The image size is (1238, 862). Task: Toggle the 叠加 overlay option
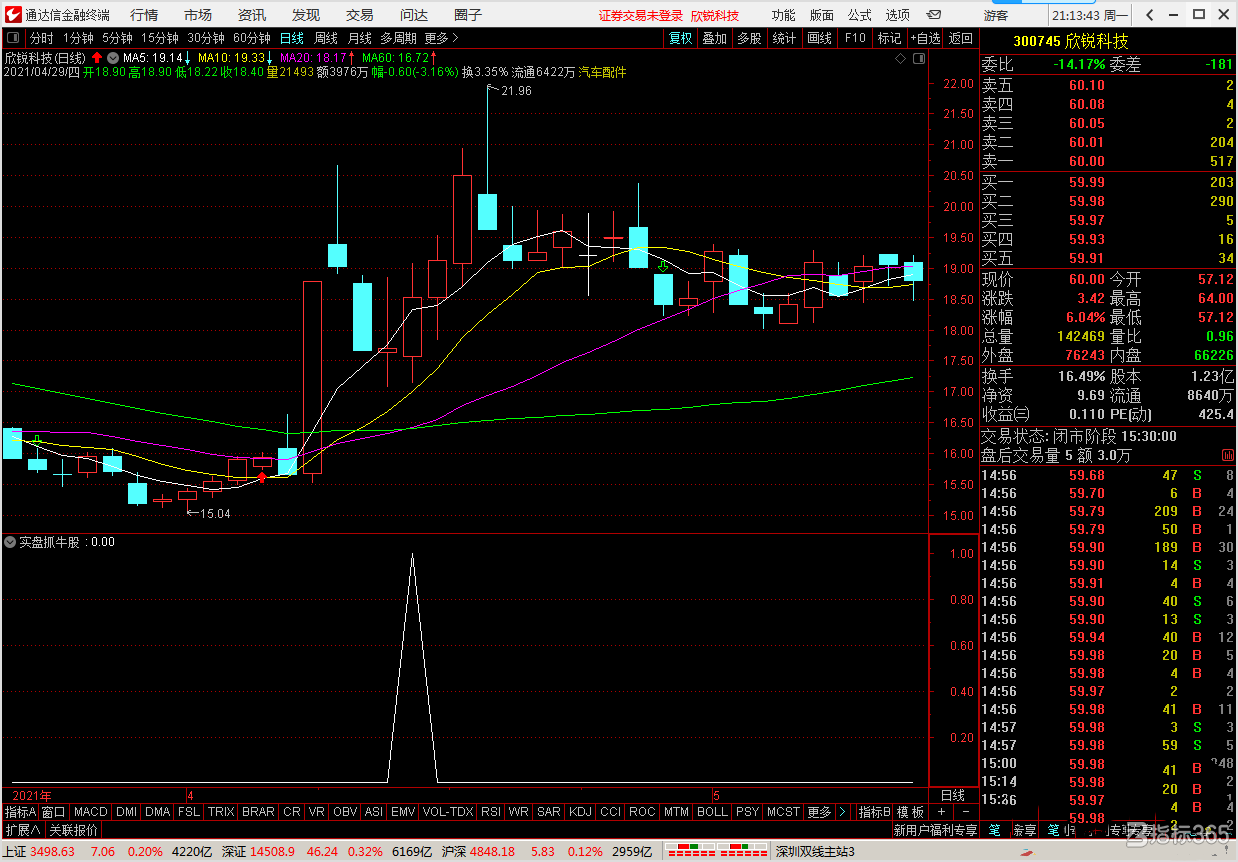[715, 38]
